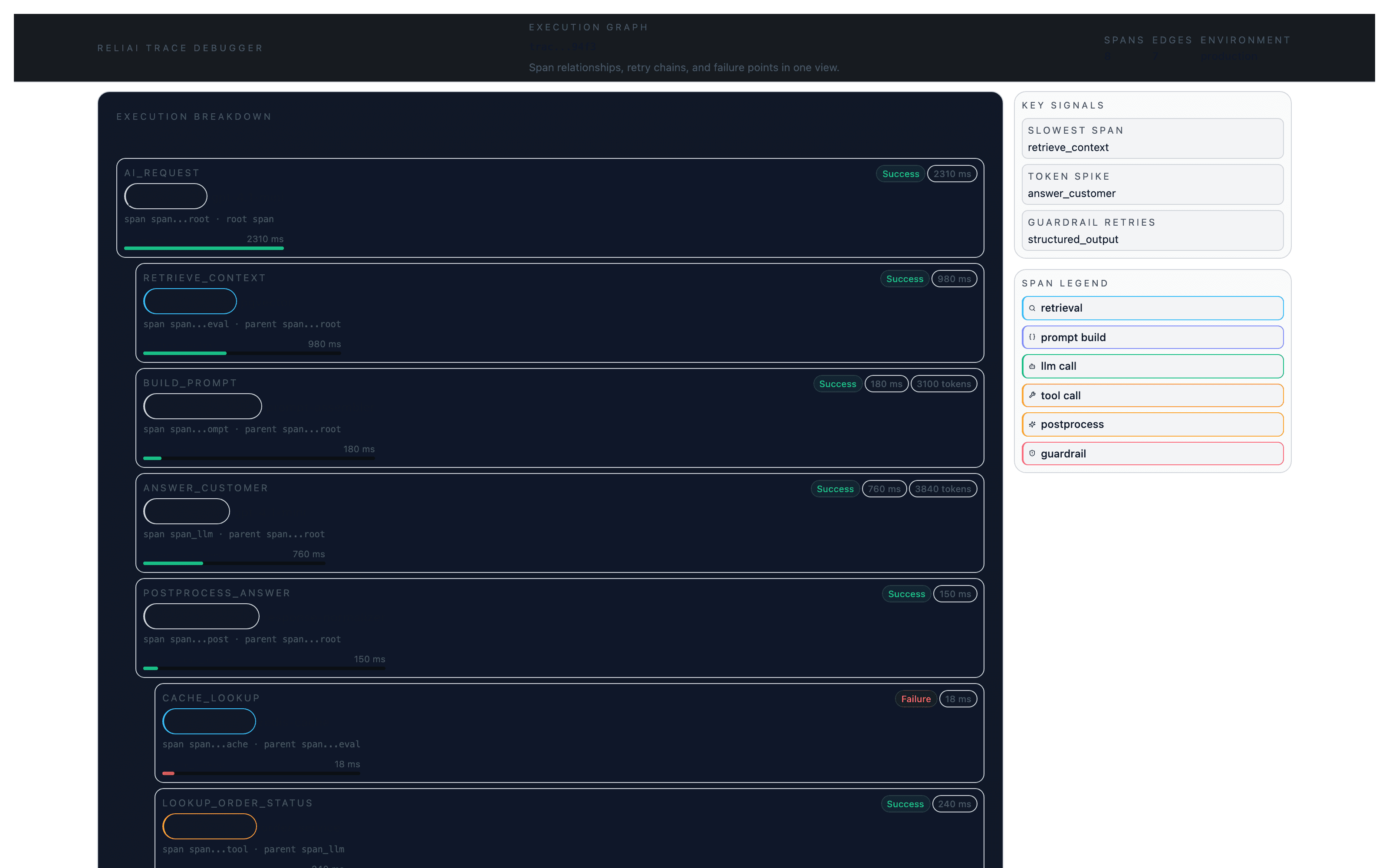Screen dimensions: 1389x868
Task: Click the blue pill chip under CACHE_LOOKUP
Action: [209, 721]
